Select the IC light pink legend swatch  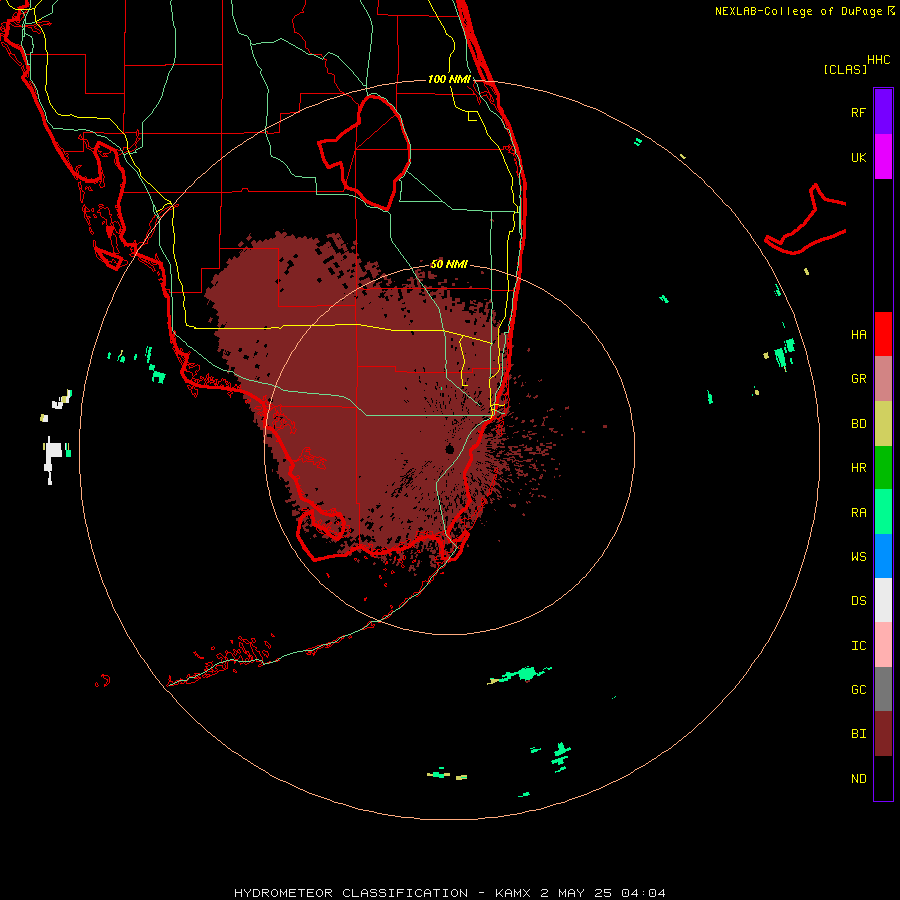click(883, 645)
